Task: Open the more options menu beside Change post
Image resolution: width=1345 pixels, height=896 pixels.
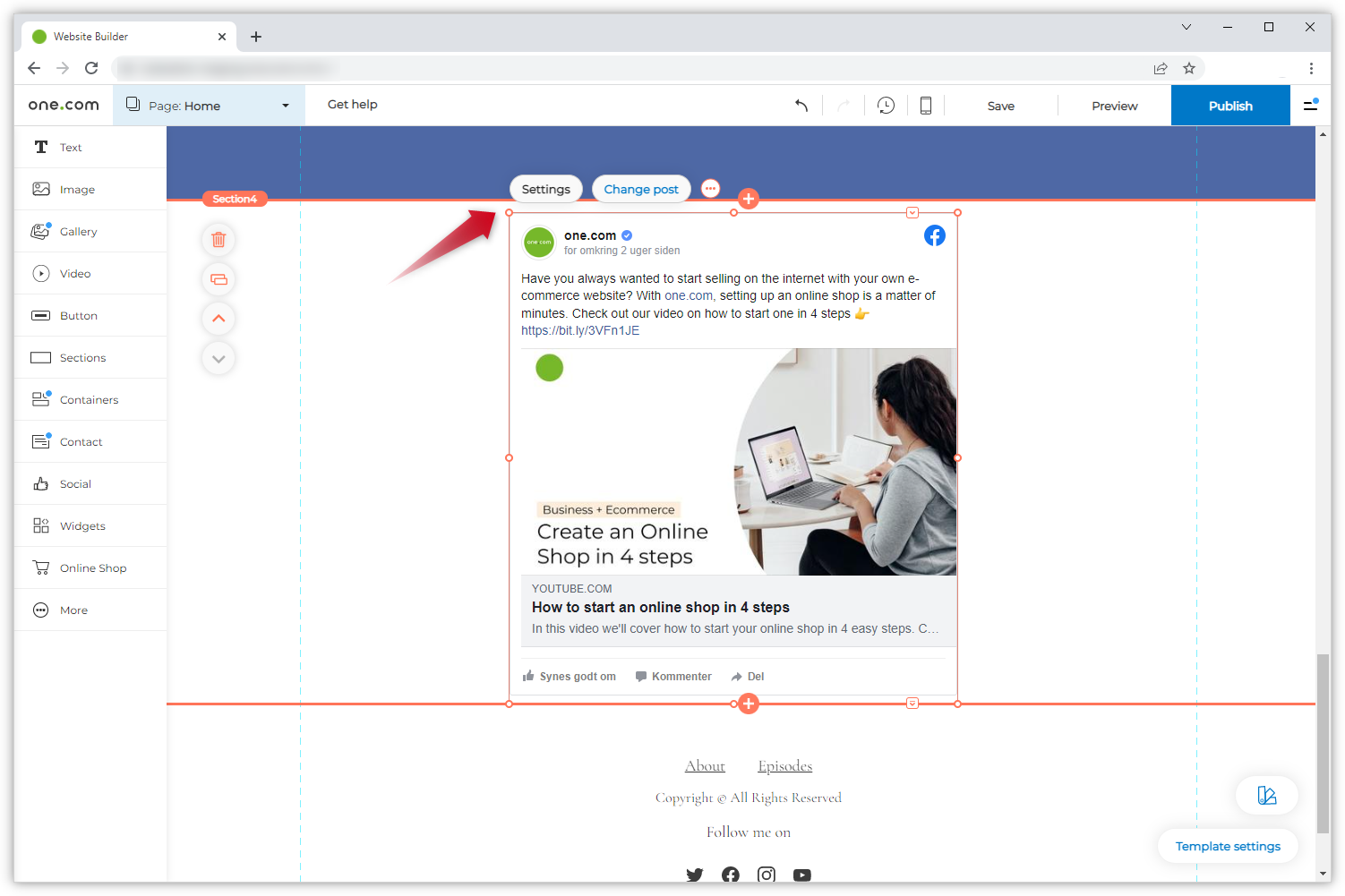Action: point(710,189)
